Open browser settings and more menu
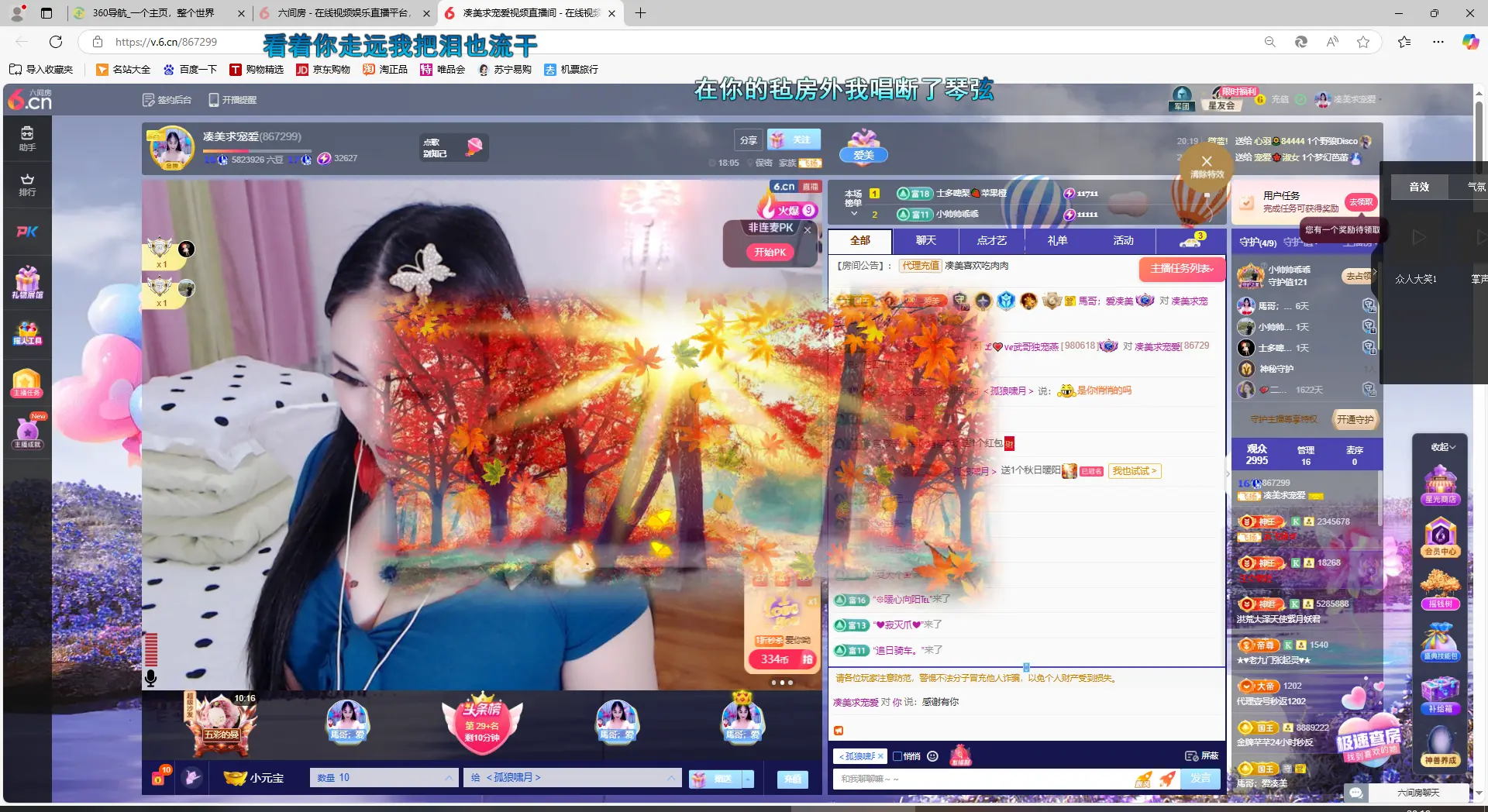This screenshot has width=1488, height=812. [x=1438, y=42]
